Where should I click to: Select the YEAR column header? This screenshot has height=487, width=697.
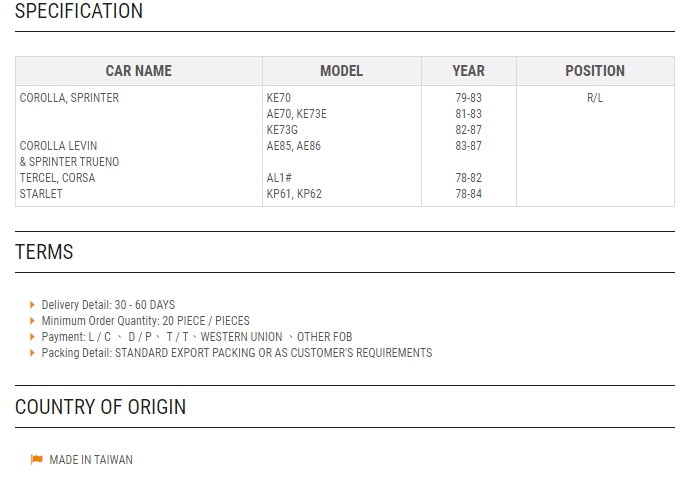tap(469, 71)
